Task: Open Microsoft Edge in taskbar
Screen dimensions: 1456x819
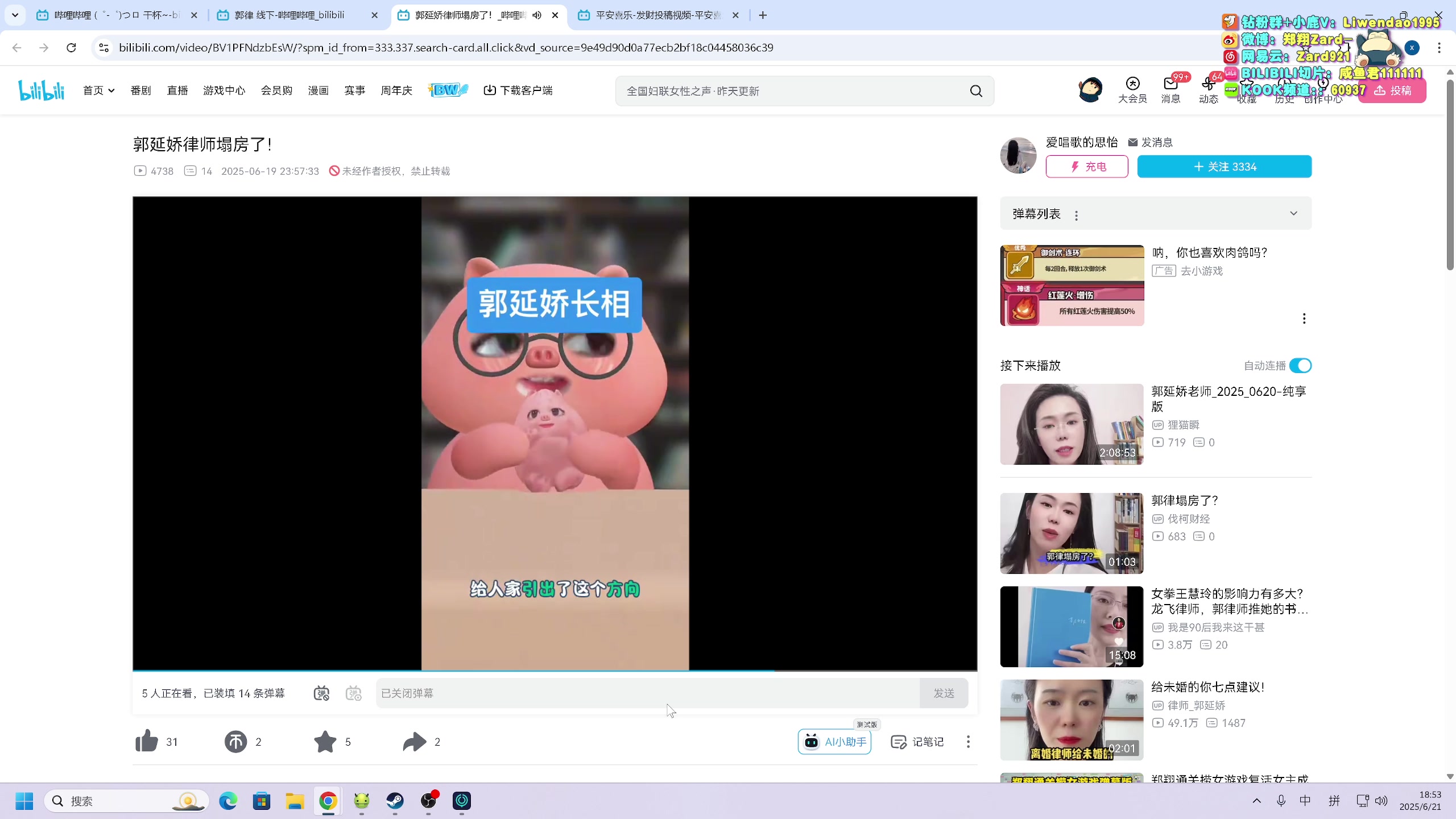Action: click(228, 801)
